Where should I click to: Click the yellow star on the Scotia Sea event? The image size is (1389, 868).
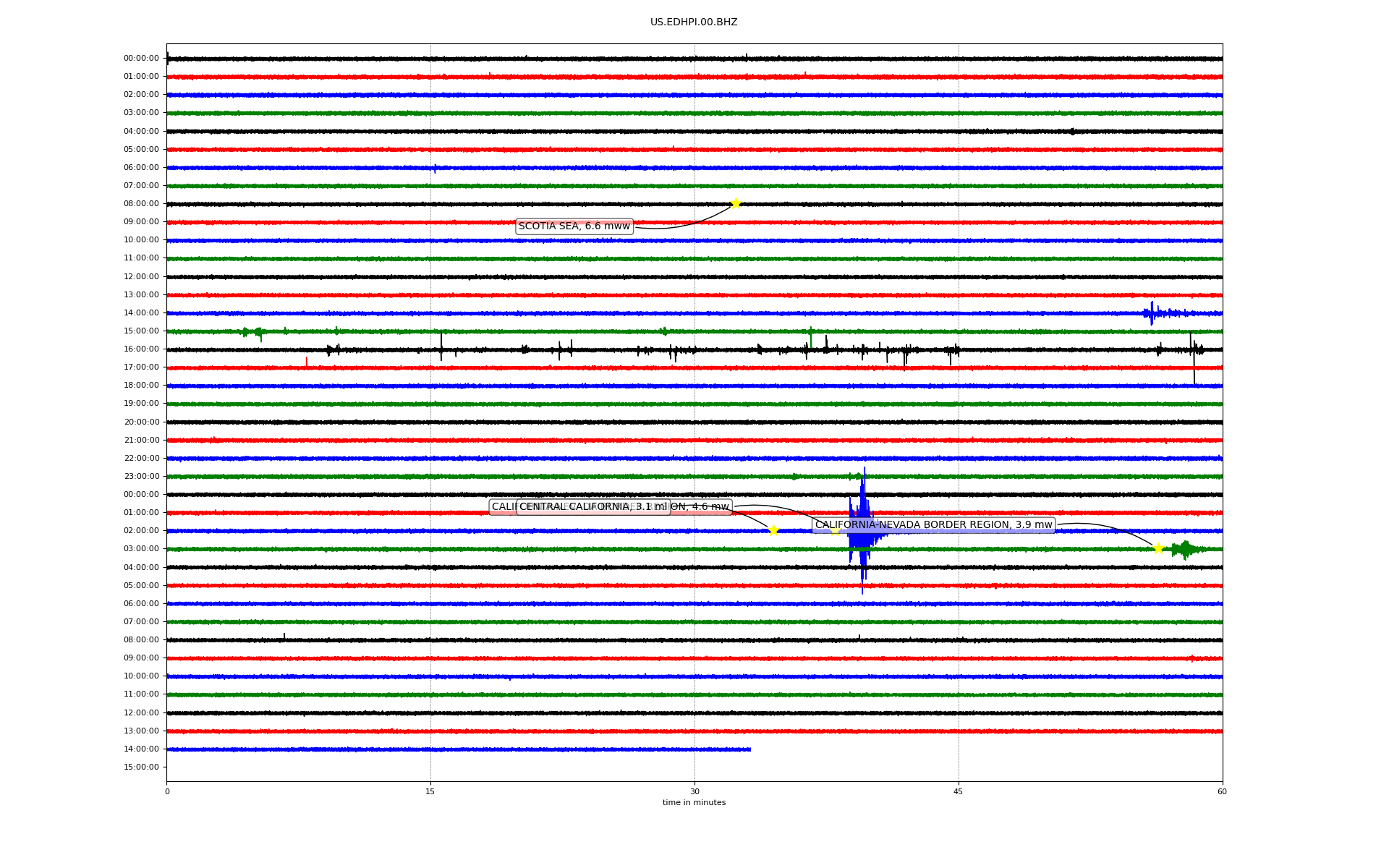736,203
